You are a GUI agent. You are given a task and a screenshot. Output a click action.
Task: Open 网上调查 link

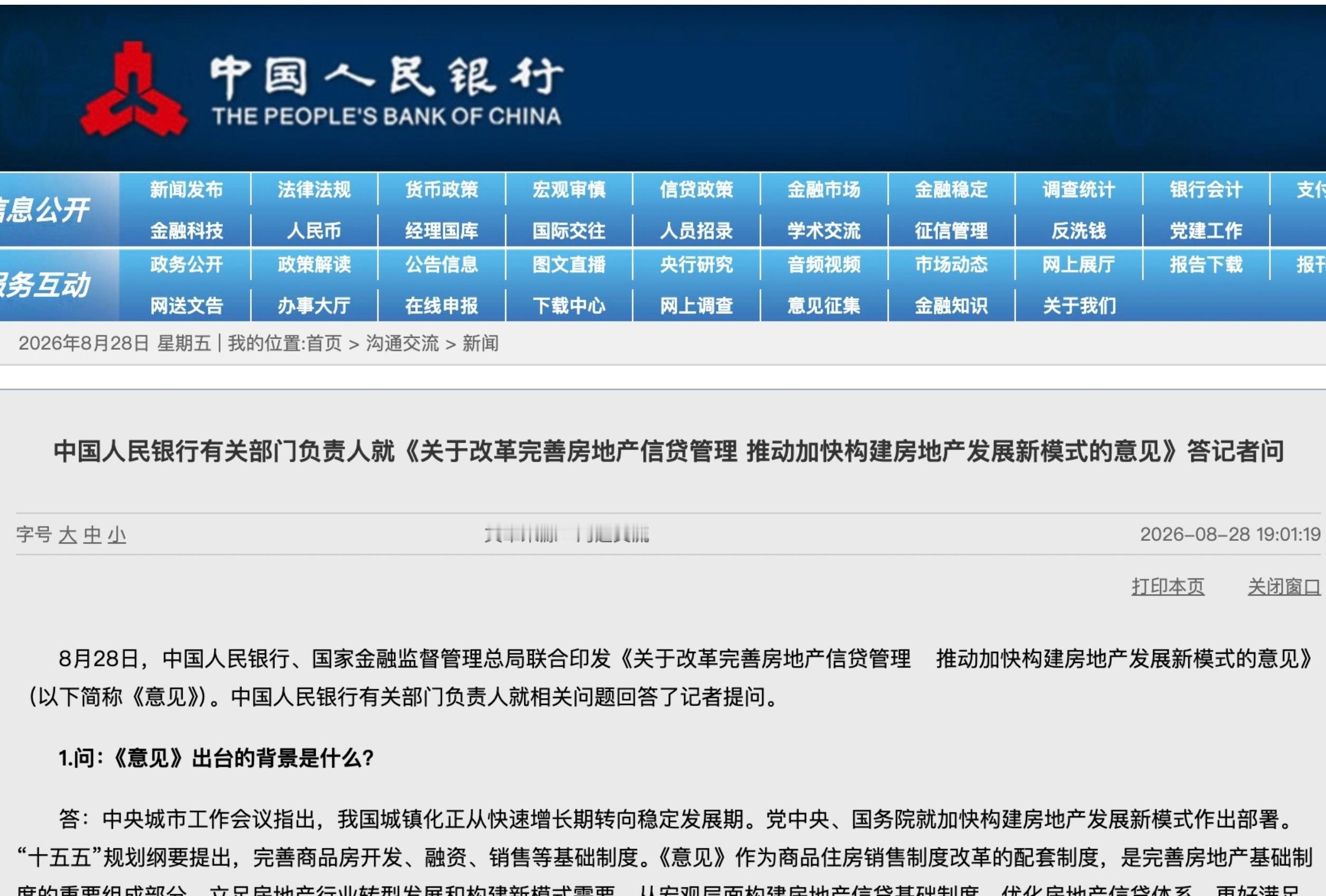point(696,306)
